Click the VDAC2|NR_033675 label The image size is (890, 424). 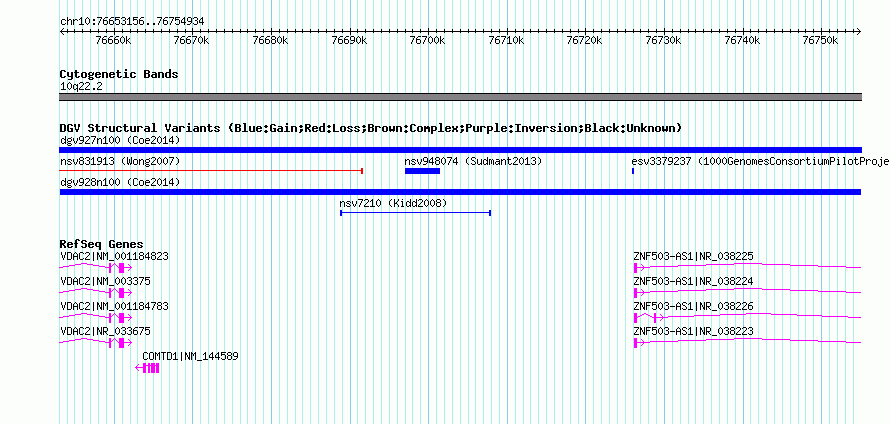(105, 331)
